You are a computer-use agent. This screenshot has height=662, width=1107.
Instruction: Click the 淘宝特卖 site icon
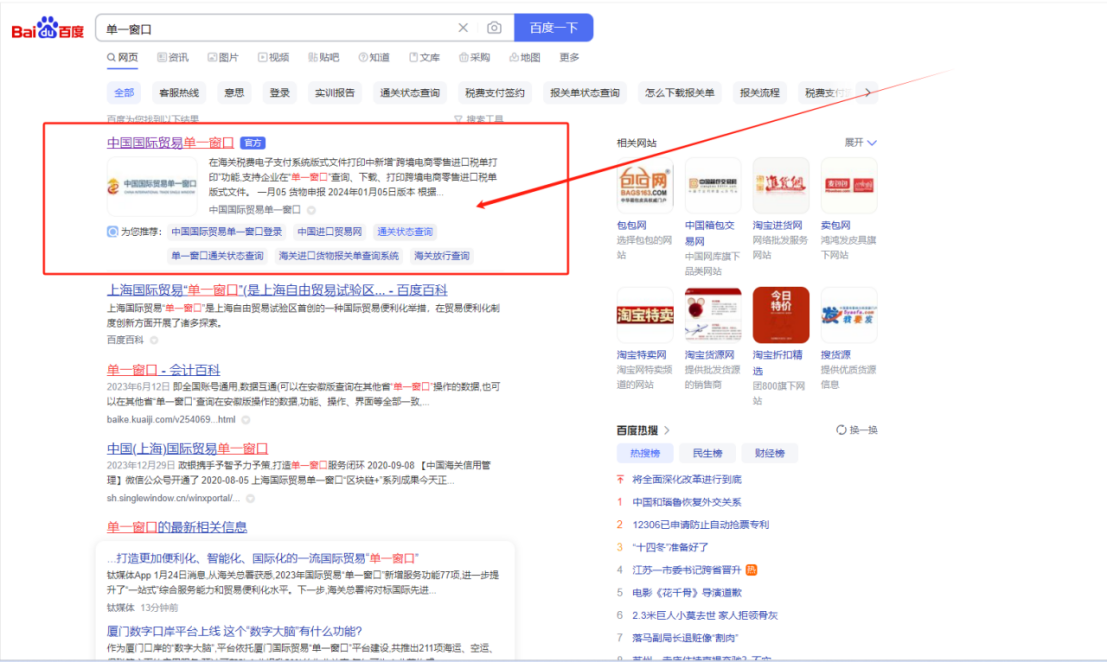[645, 315]
